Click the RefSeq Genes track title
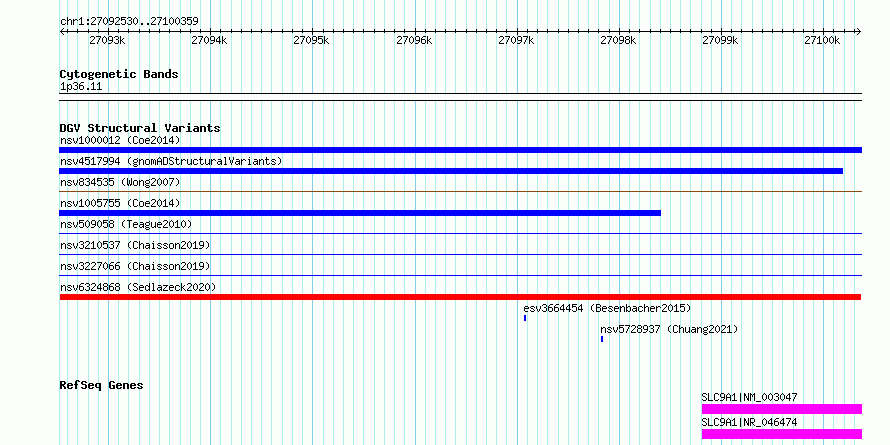The width and height of the screenshot is (890, 445). pyautogui.click(x=101, y=385)
